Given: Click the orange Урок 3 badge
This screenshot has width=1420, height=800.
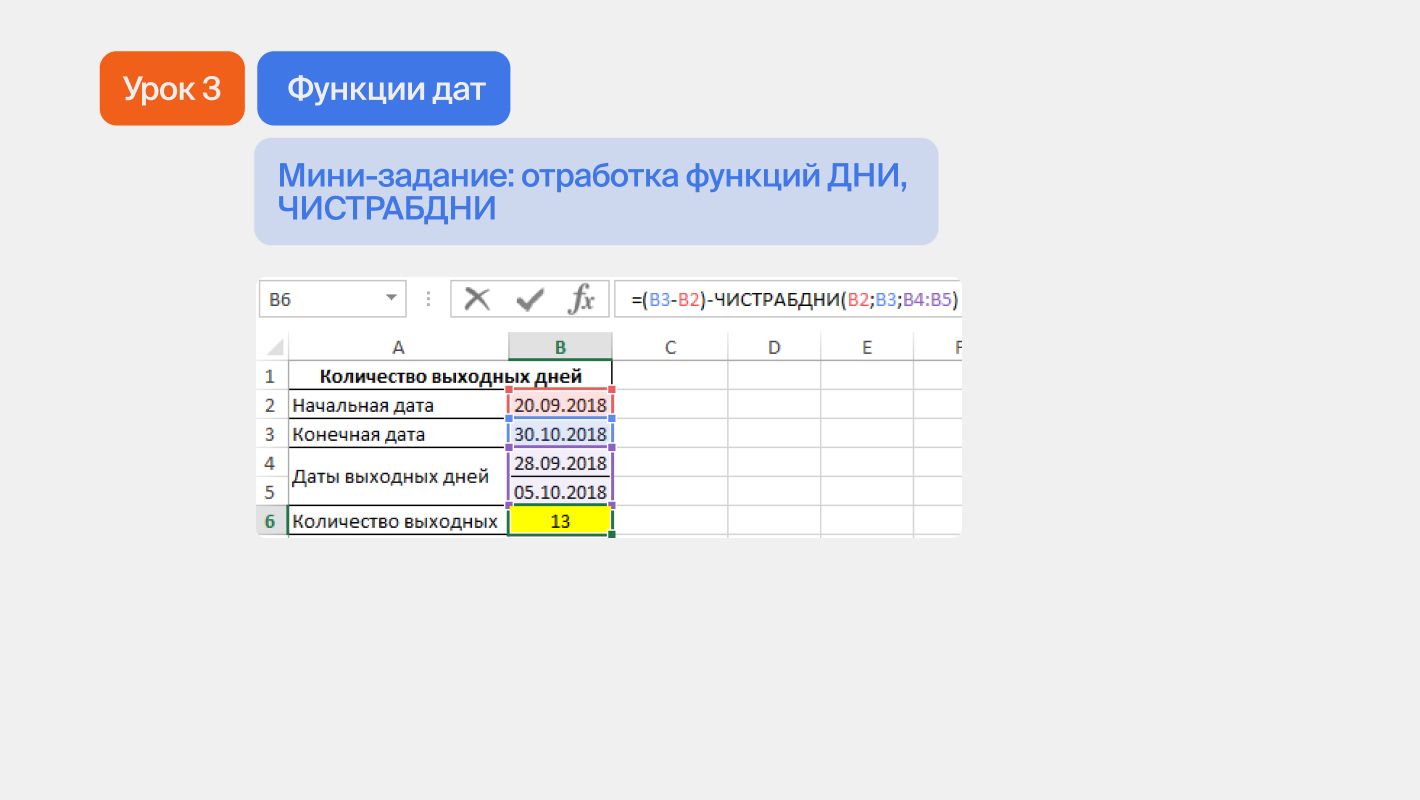Looking at the screenshot, I should pyautogui.click(x=172, y=89).
